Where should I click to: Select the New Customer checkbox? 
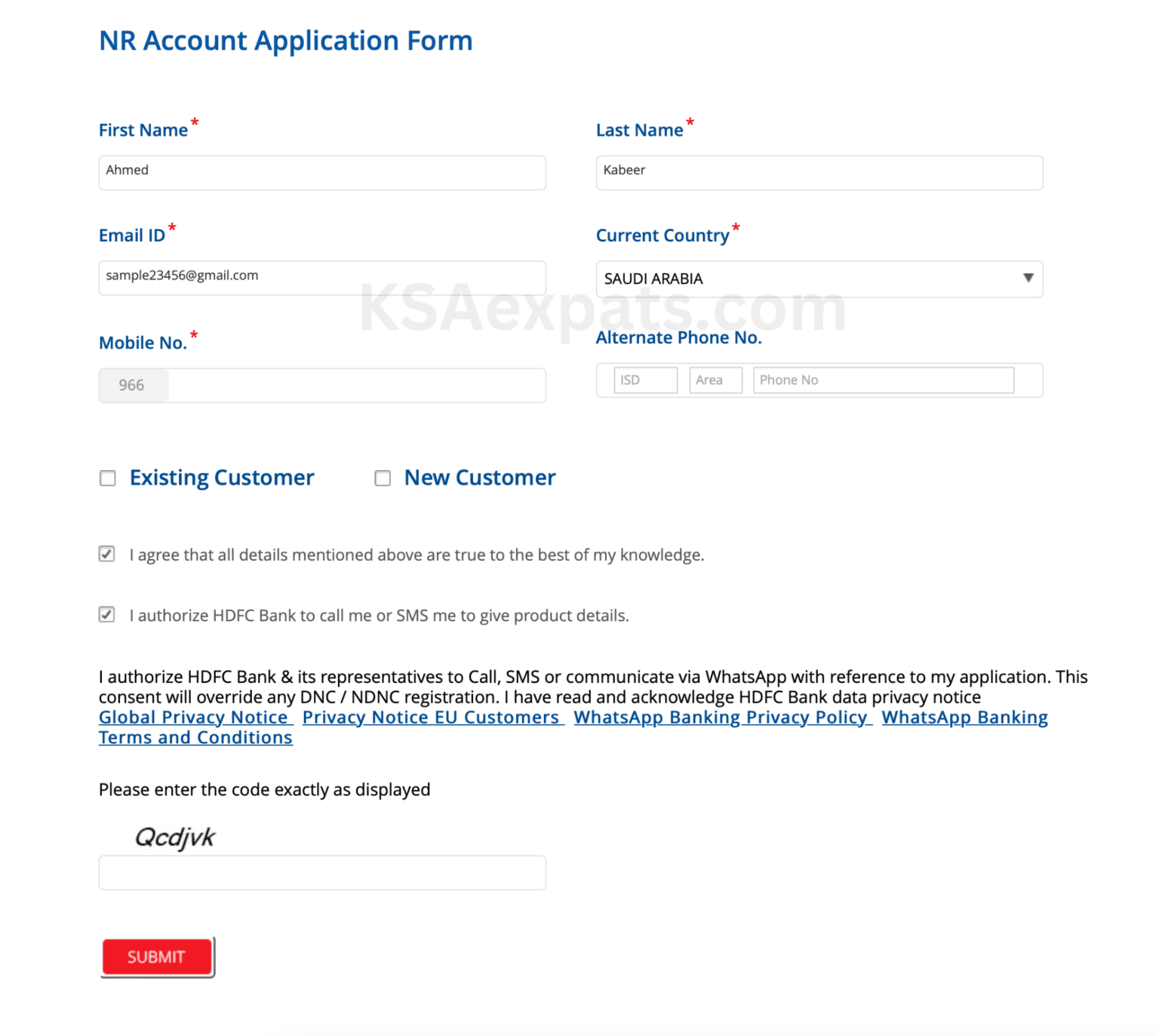(383, 478)
